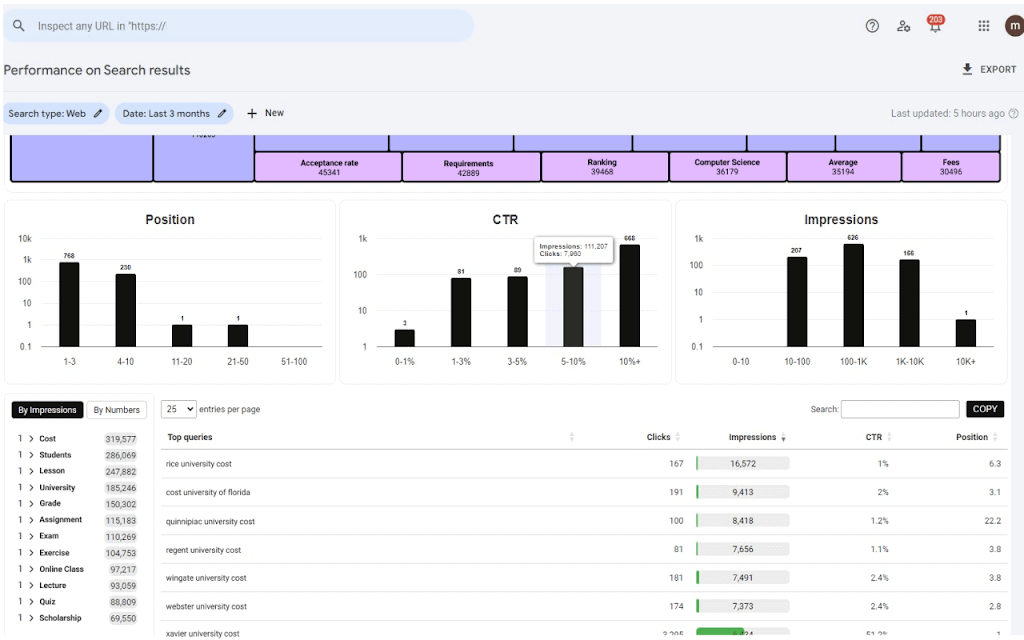Edit the Search type: Web filter
This screenshot has height=640, width=1024.
click(x=56, y=114)
